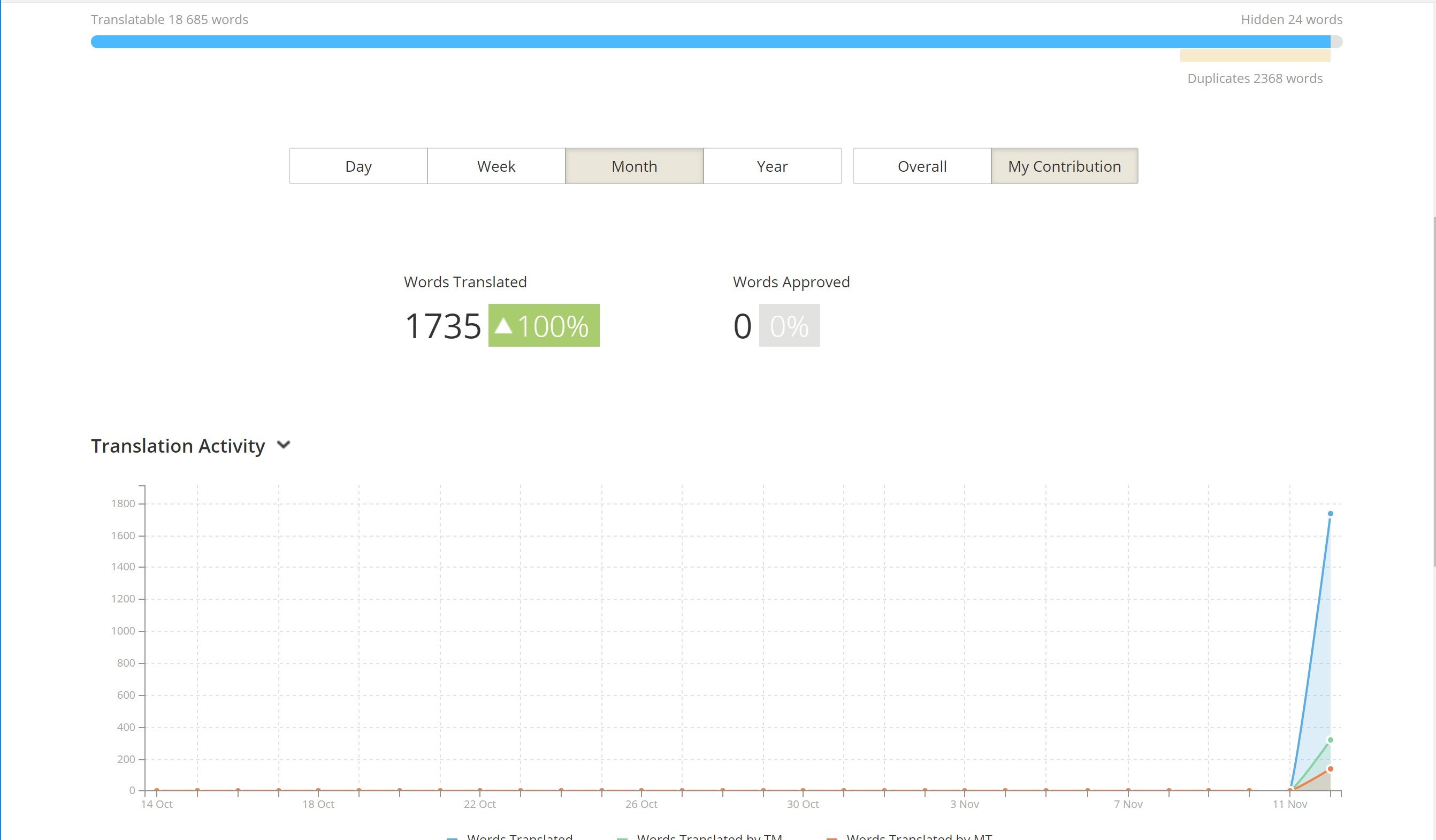1436x840 pixels.
Task: Switch the period to Year
Action: coord(772,166)
